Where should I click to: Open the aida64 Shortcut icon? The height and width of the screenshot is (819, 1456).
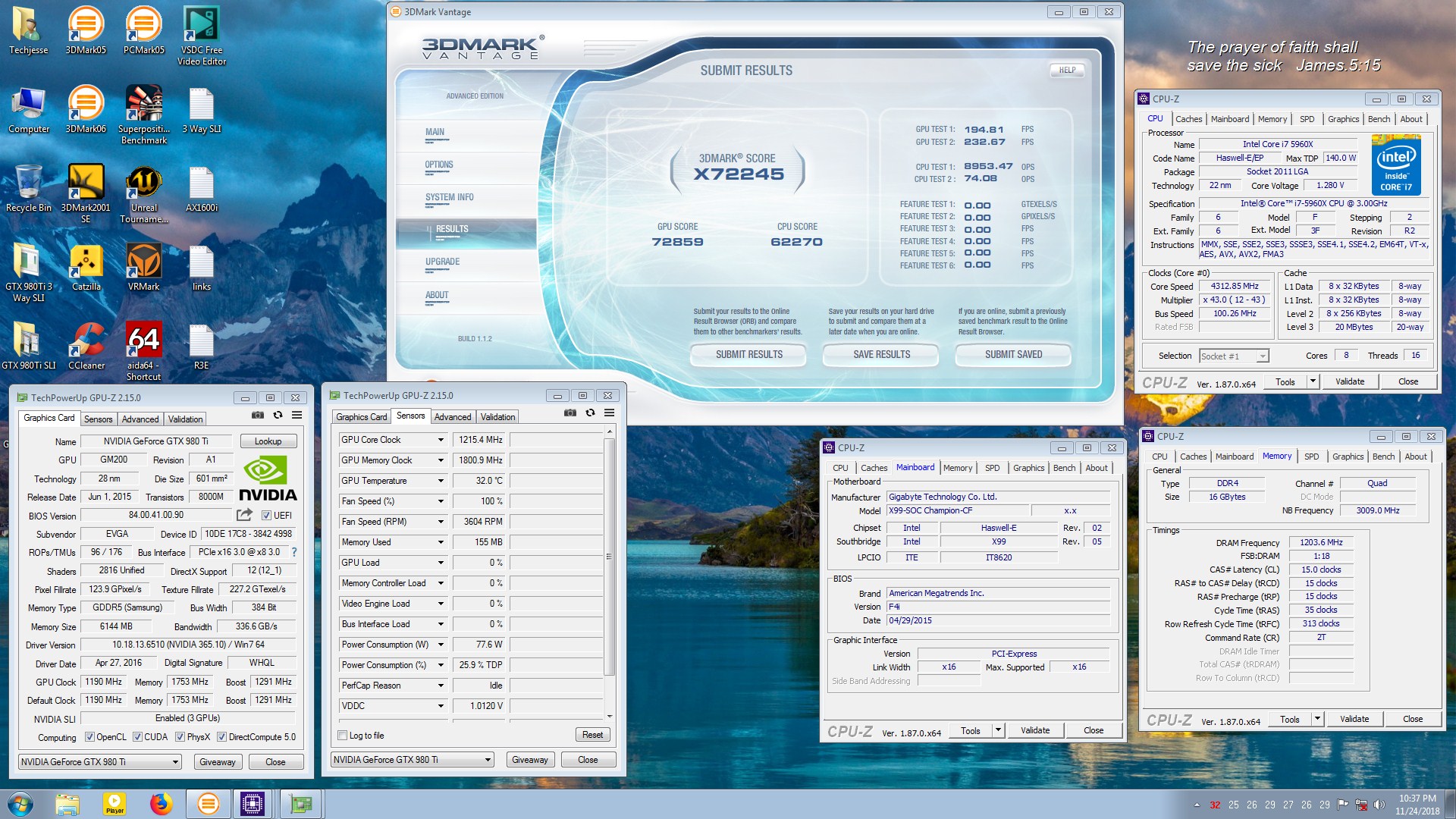coord(143,351)
